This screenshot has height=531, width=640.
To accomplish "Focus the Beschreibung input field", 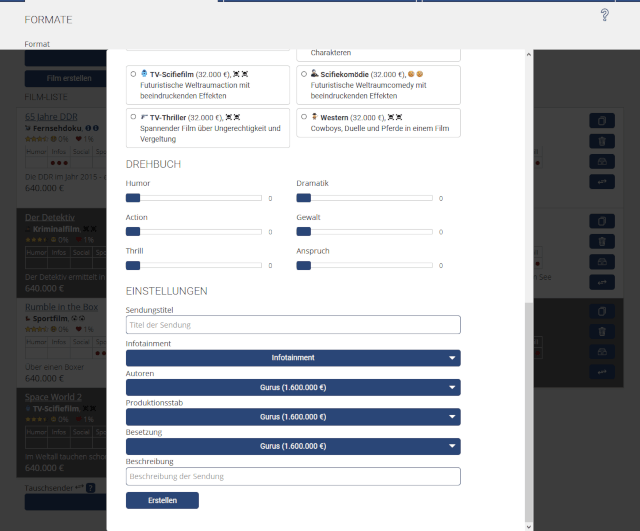I will click(x=293, y=476).
